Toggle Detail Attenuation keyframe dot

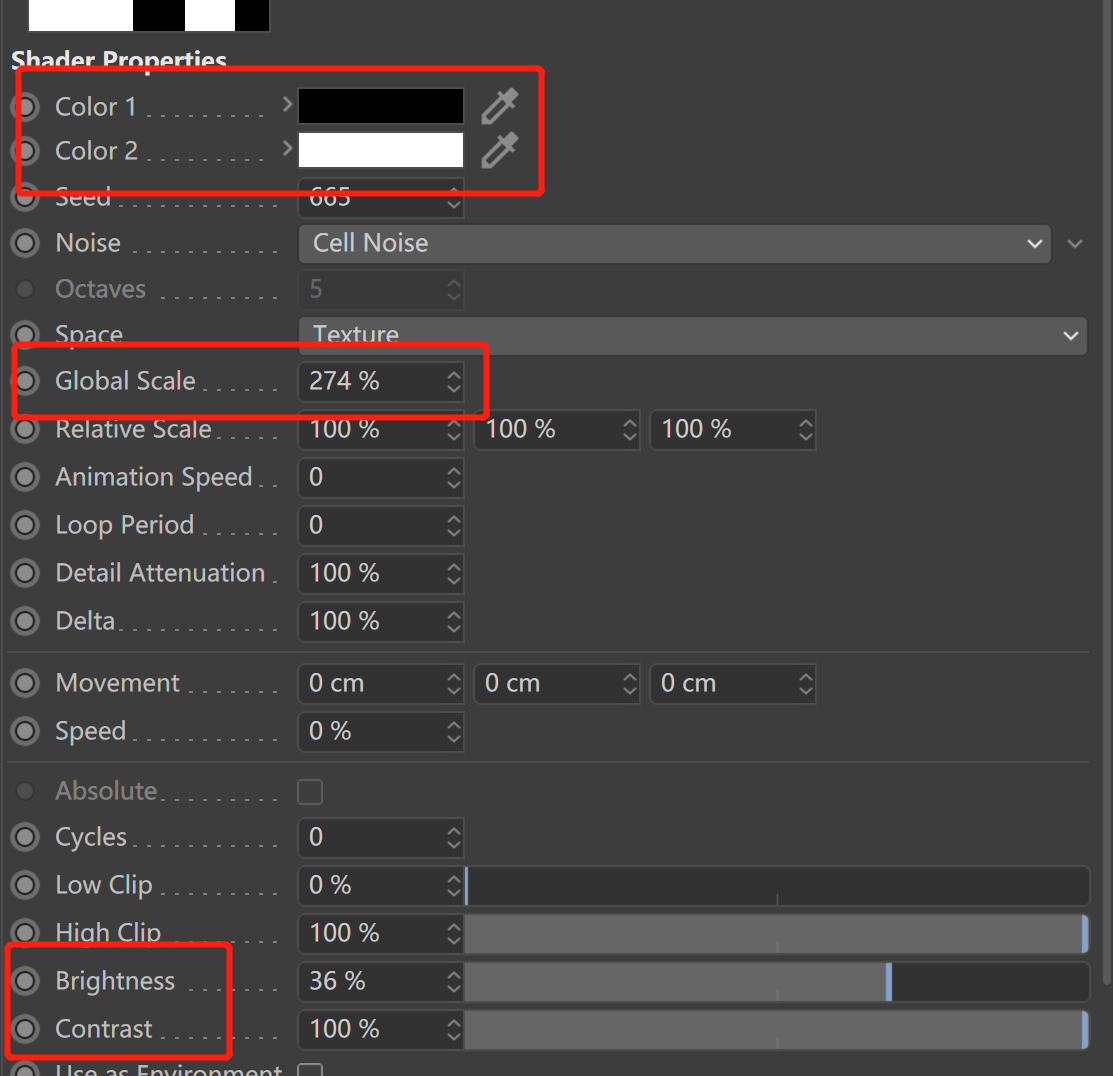[x=26, y=573]
